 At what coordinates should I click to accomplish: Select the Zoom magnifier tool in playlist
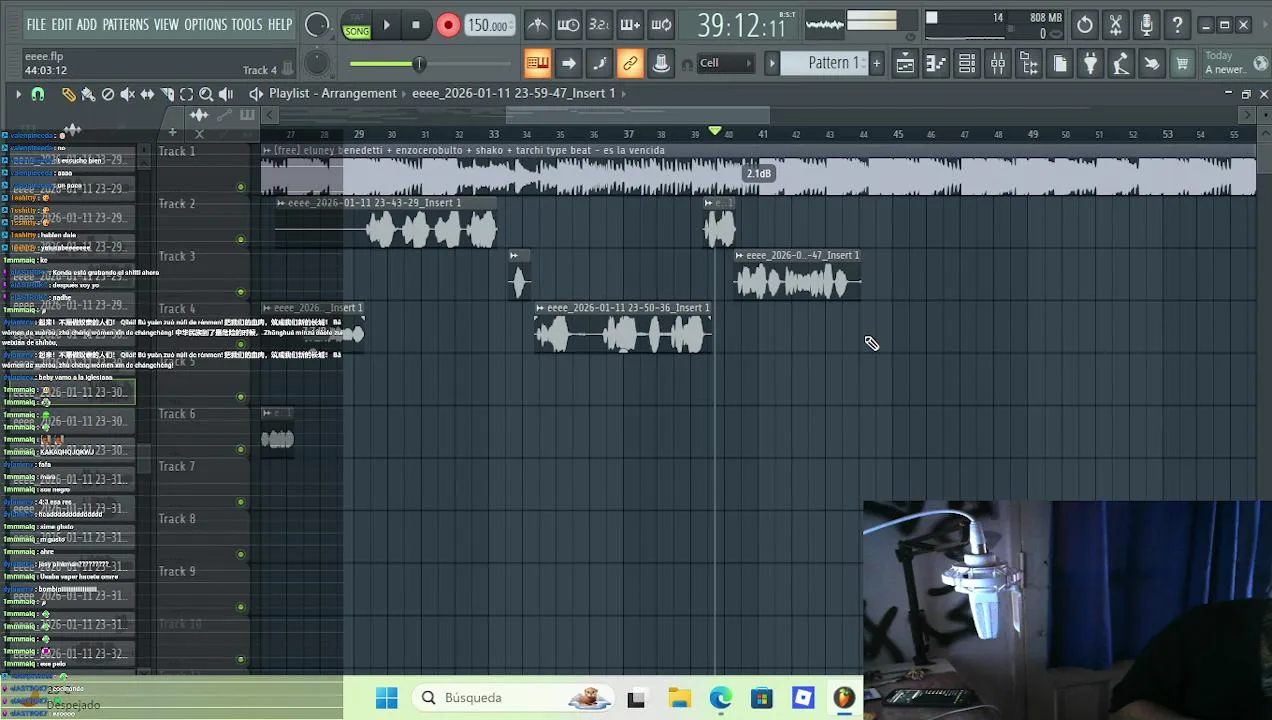point(206,94)
